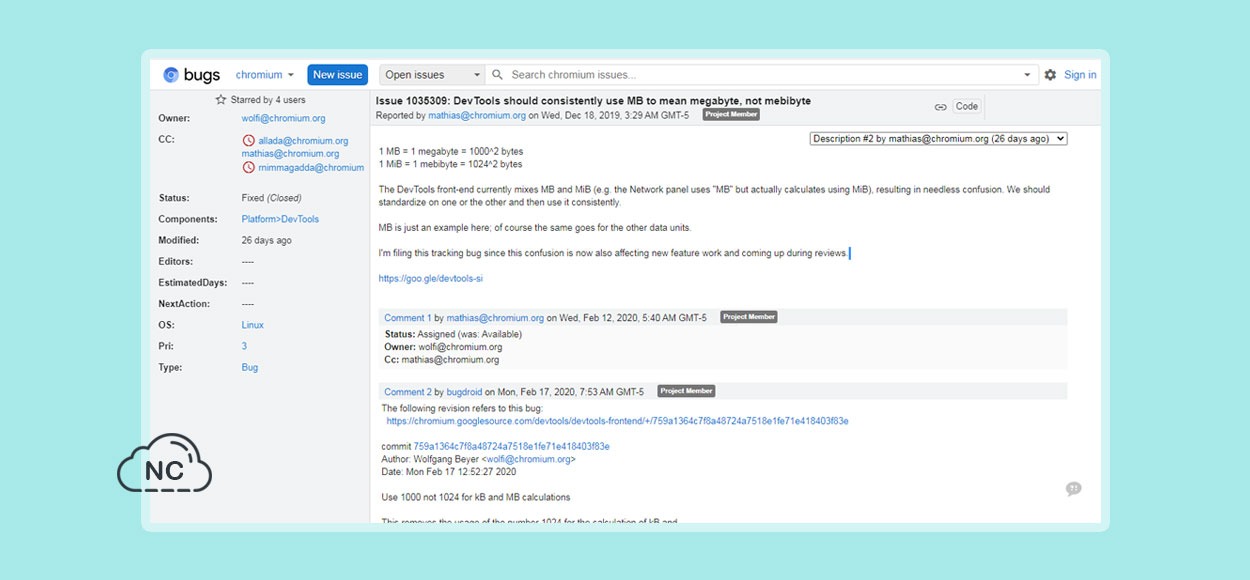Click the Project Member badge on Comment 1
Viewport: 1250px width, 580px height.
(749, 317)
